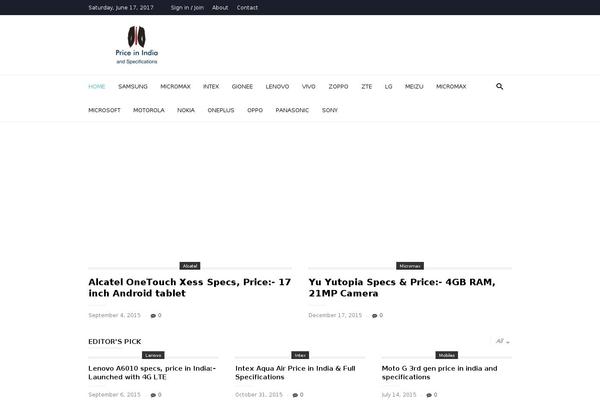Open the MICROMAX menu item next to MEIZU
The width and height of the screenshot is (600, 400).
pyautogui.click(x=451, y=87)
